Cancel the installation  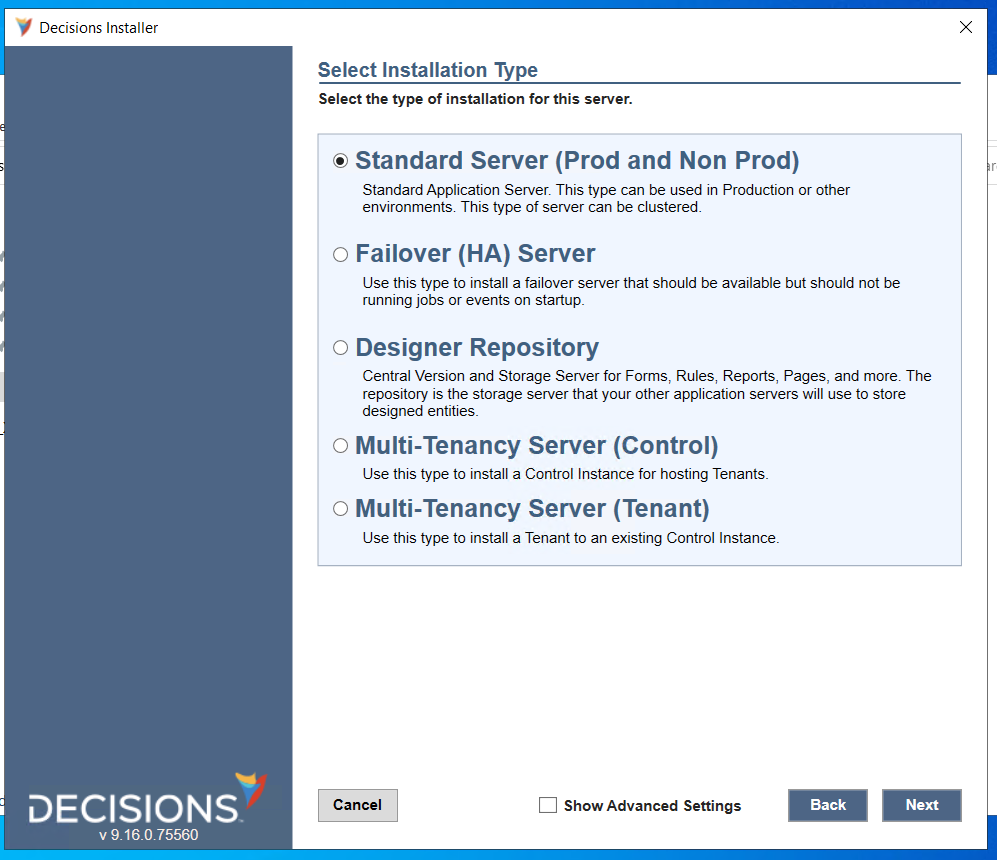357,805
